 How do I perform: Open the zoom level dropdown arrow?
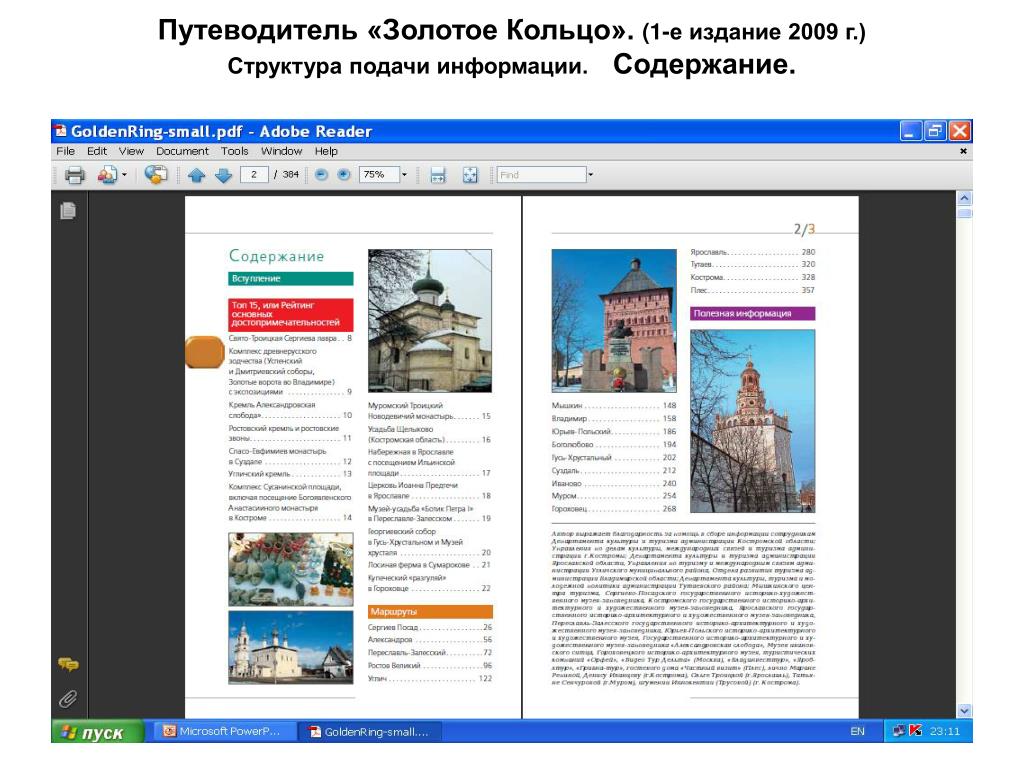point(404,174)
